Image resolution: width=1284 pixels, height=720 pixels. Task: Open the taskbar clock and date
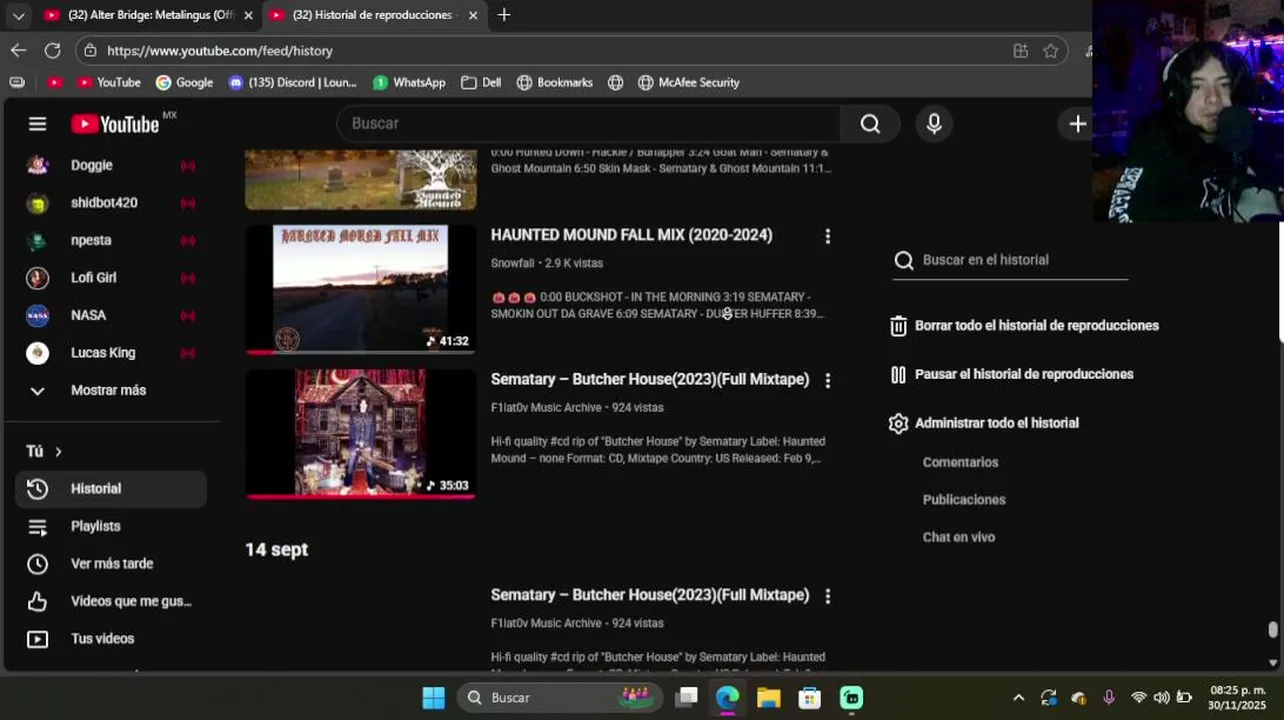tap(1237, 697)
